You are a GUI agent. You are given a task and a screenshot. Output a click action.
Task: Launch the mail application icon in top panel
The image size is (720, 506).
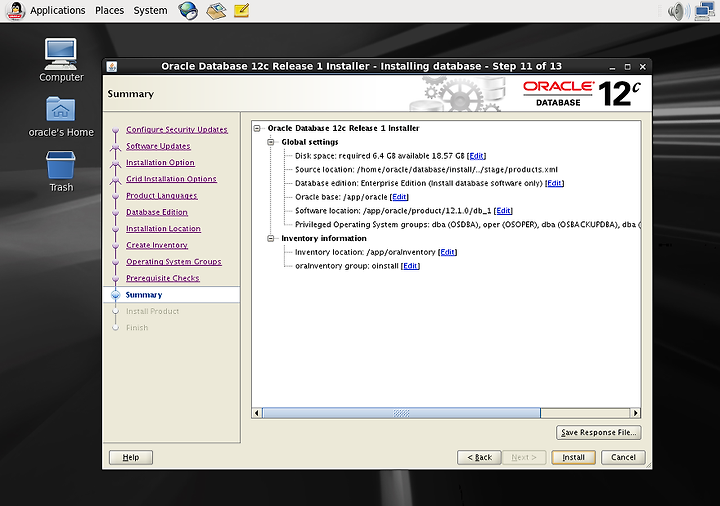[x=216, y=11]
